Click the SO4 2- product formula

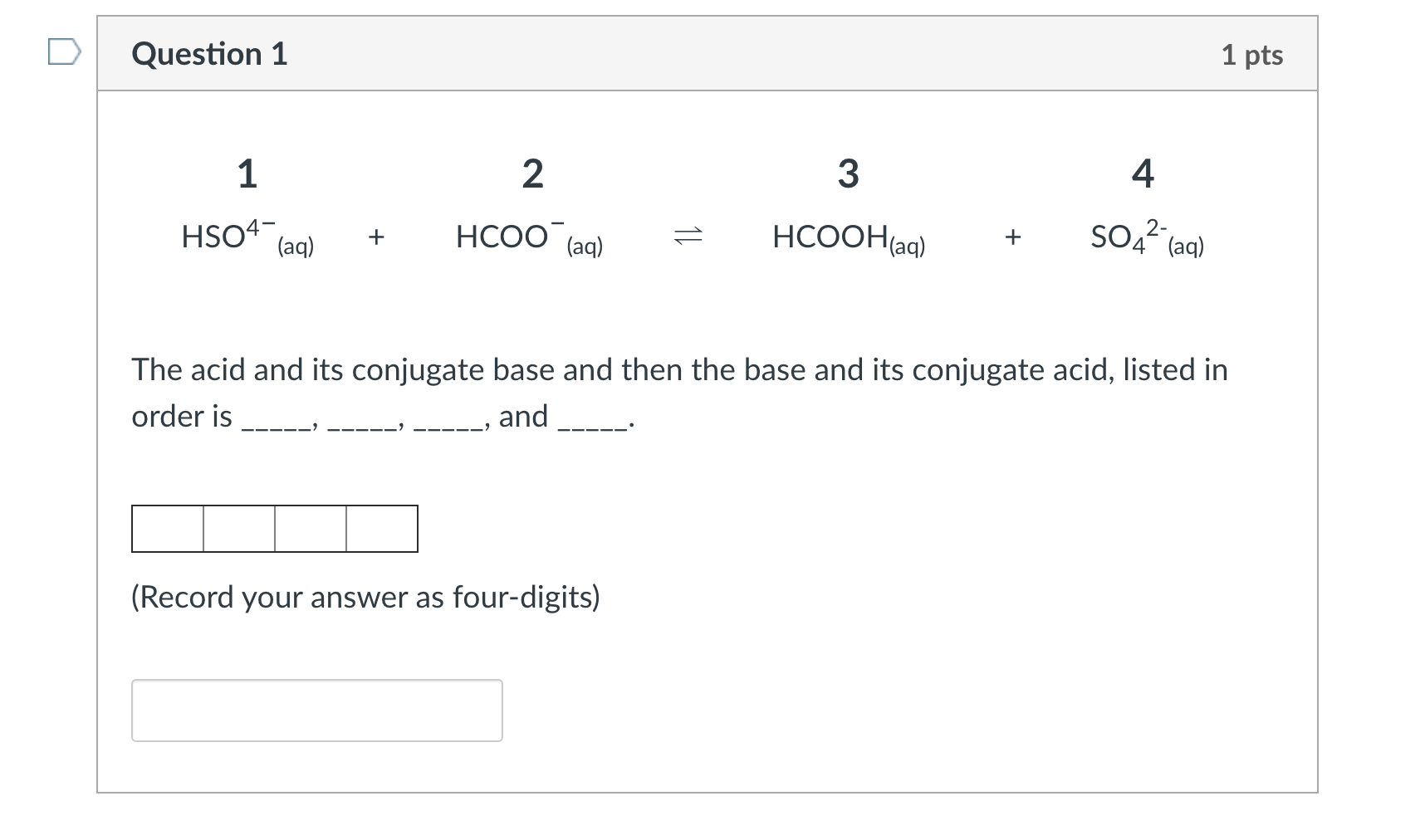coord(1145,237)
